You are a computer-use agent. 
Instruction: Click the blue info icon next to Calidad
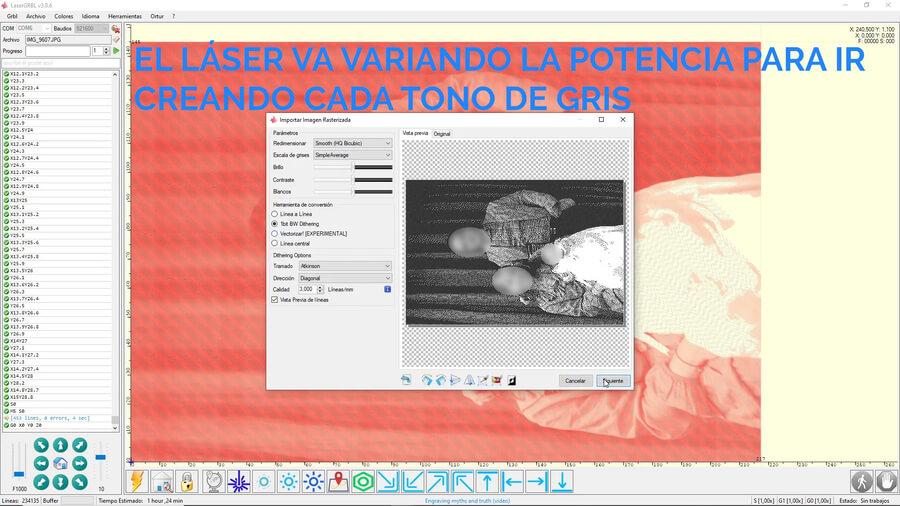coord(387,289)
